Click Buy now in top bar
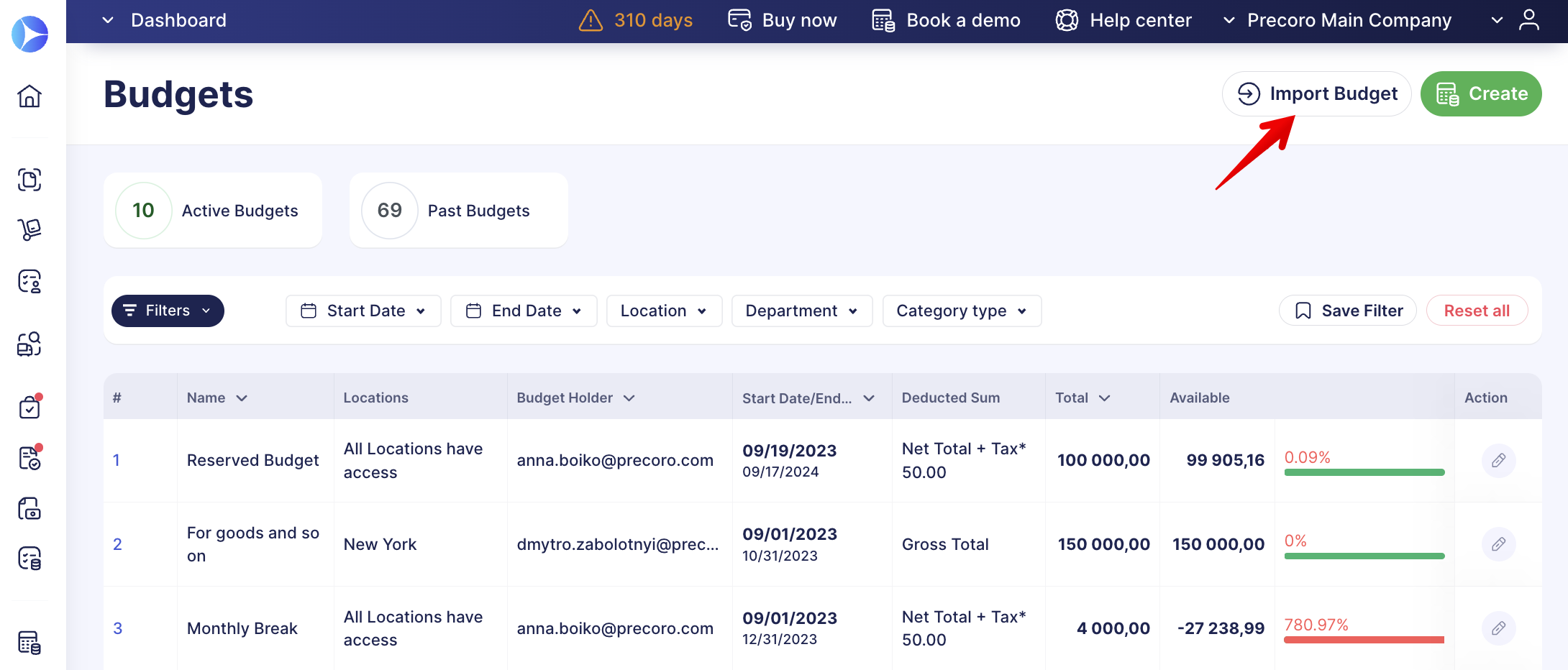The width and height of the screenshot is (1568, 670). (x=782, y=20)
